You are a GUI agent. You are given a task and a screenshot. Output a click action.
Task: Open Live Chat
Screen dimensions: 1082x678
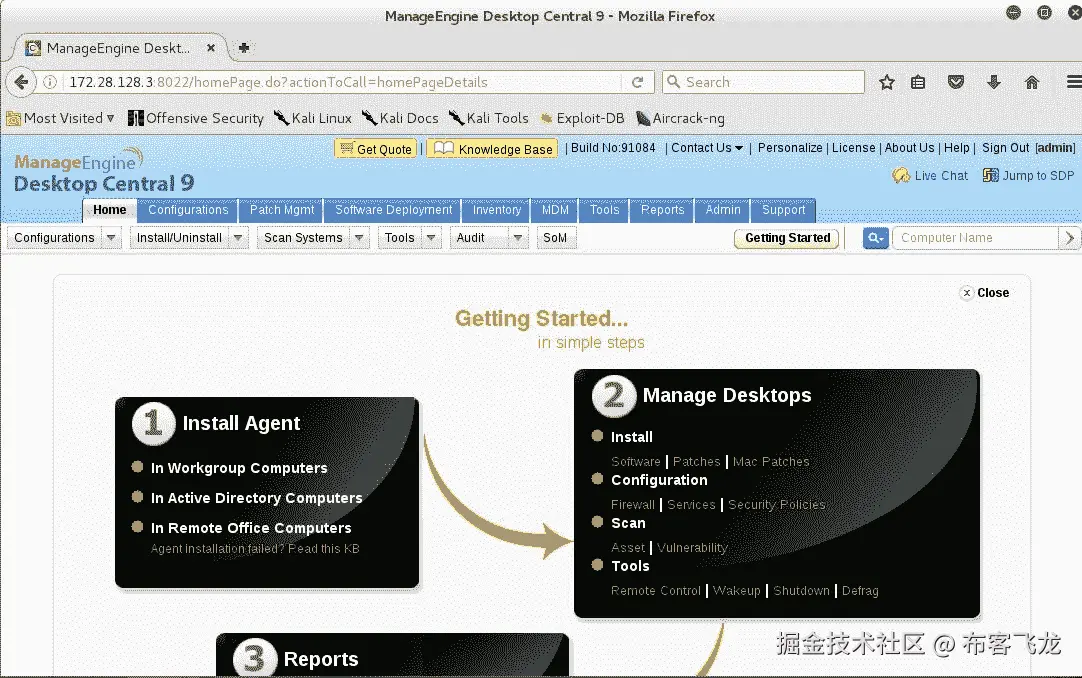click(930, 176)
